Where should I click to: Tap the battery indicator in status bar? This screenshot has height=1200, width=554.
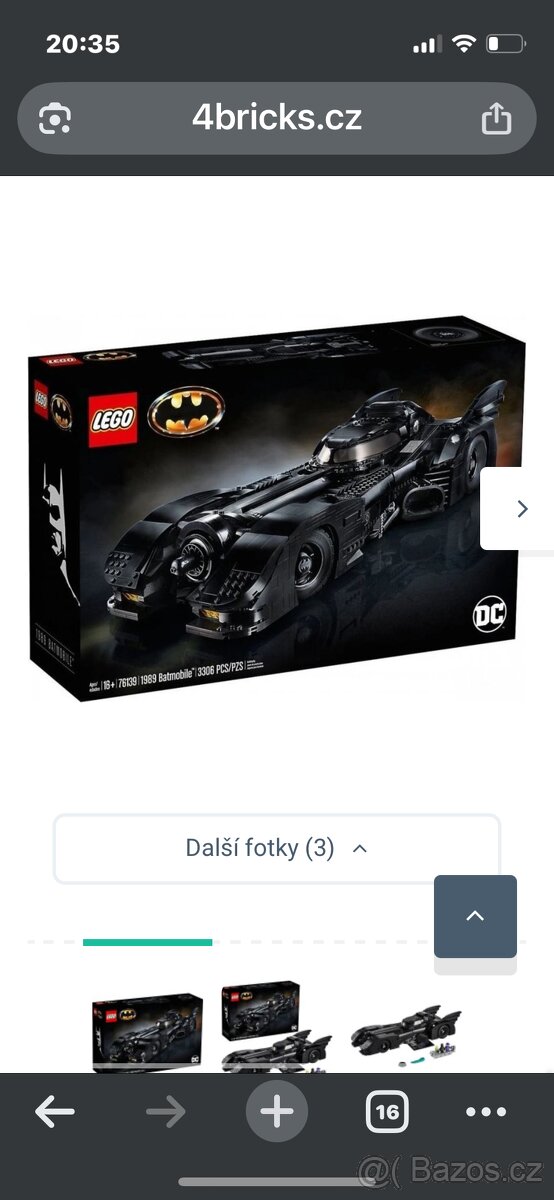point(505,44)
